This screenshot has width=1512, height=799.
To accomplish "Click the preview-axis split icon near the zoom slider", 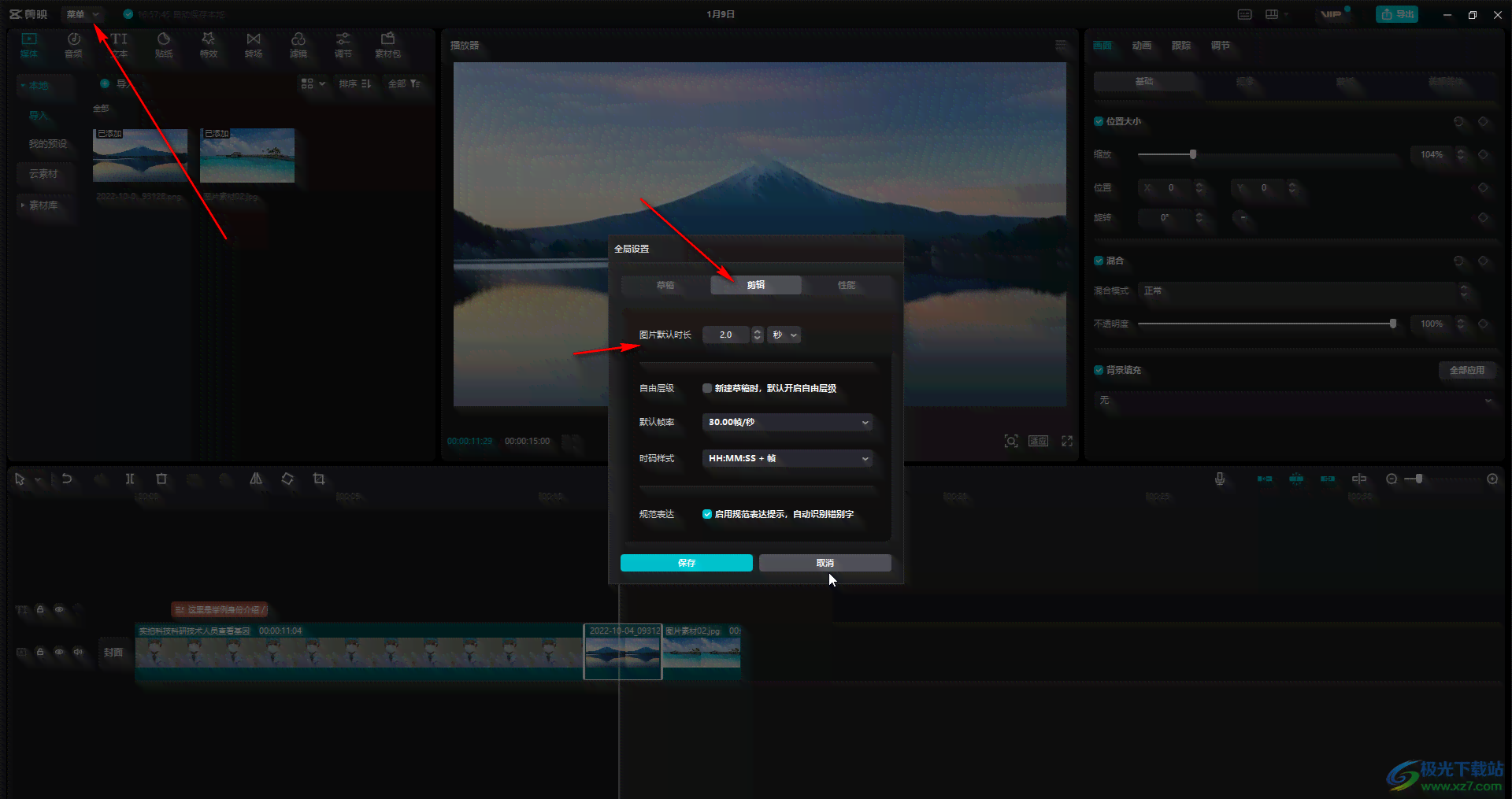I will [x=1359, y=479].
